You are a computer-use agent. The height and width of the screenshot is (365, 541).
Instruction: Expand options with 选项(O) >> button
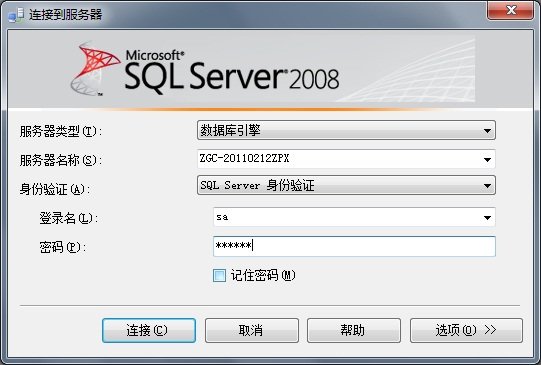[466, 331]
